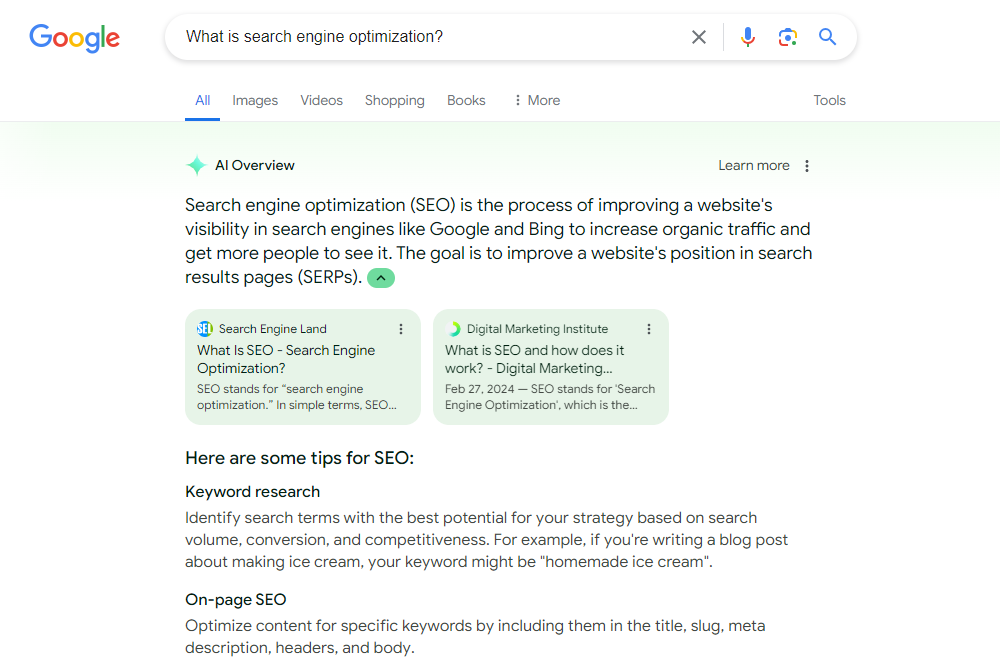The image size is (1000, 664).
Task: Click the AI Overview sparkle icon
Action: [x=197, y=166]
